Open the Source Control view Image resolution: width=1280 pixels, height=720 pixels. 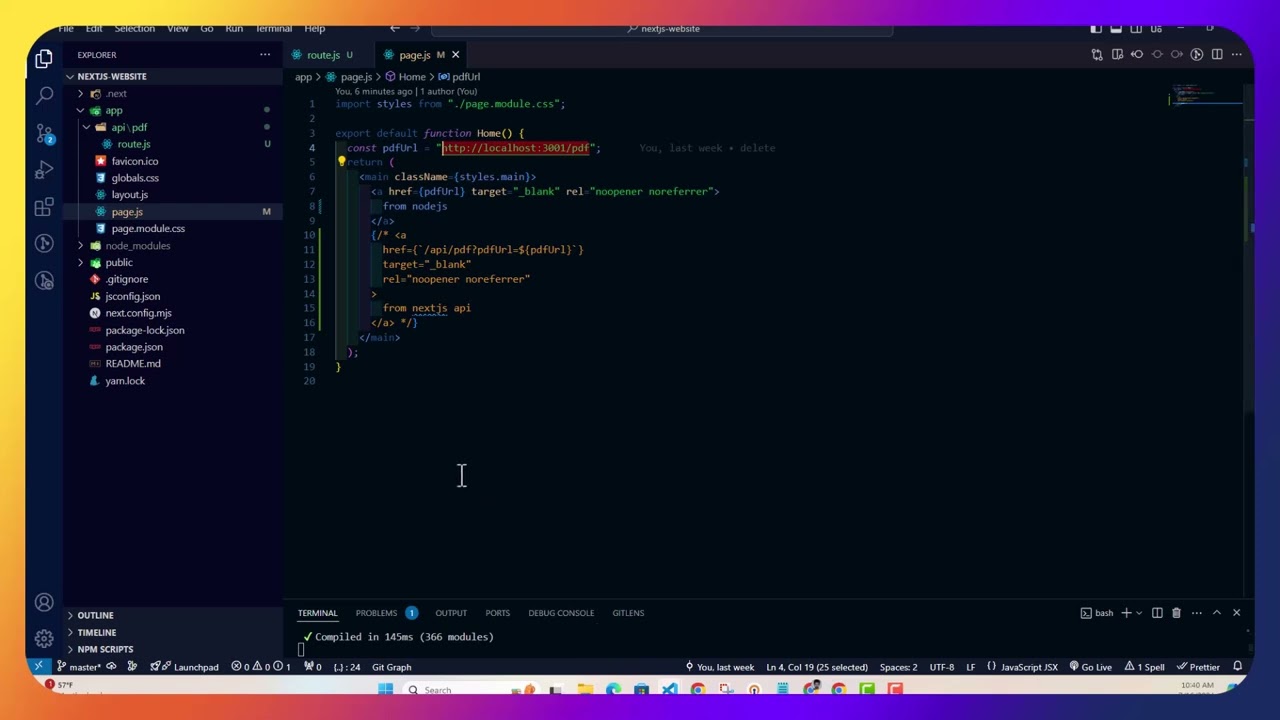coord(44,133)
